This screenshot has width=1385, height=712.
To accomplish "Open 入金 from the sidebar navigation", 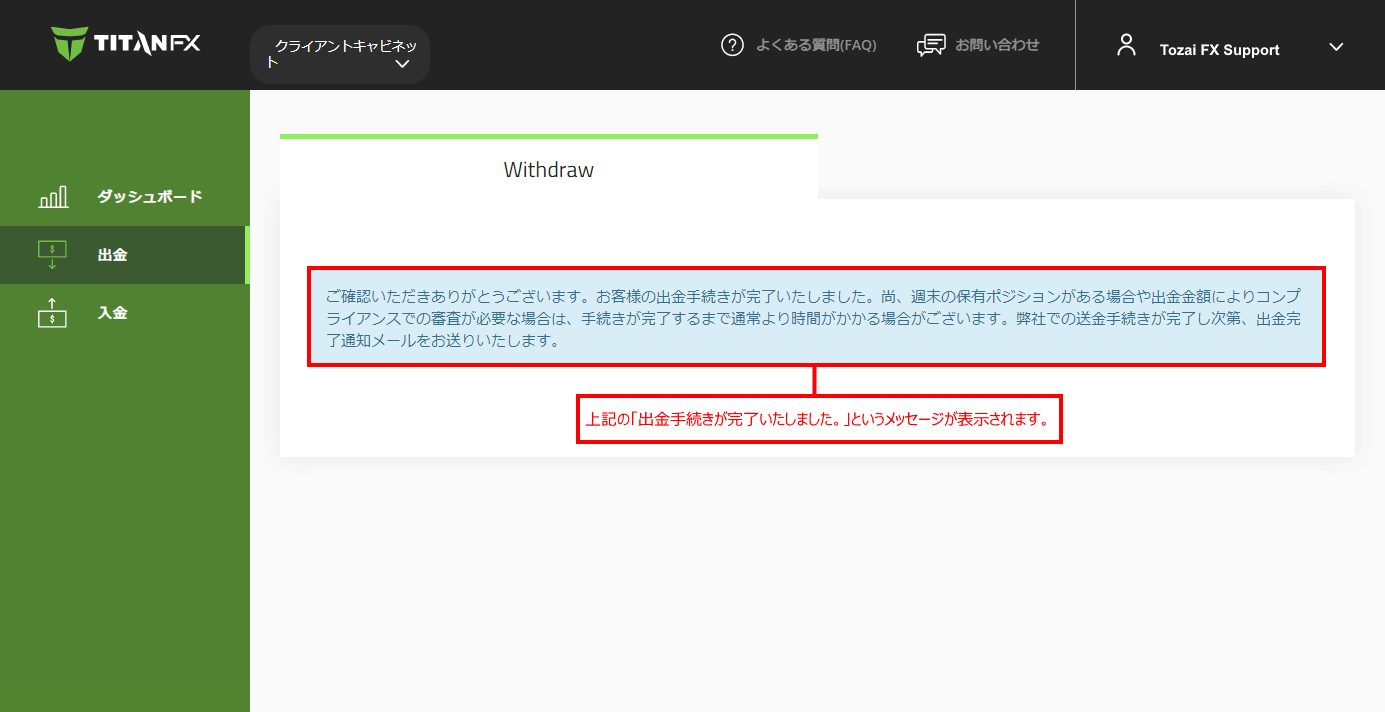I will point(111,312).
